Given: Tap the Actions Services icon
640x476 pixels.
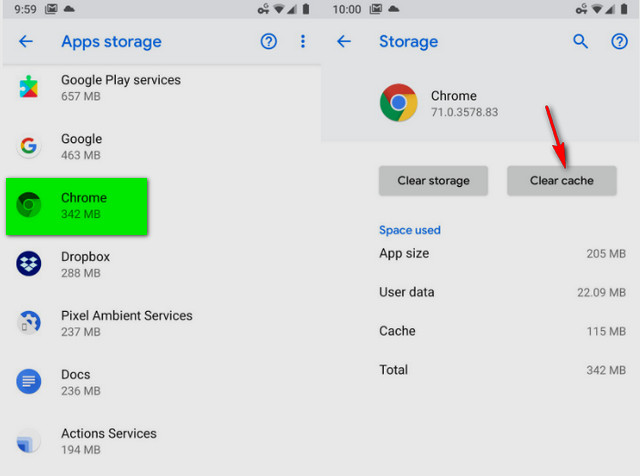Looking at the screenshot, I should point(29,440).
